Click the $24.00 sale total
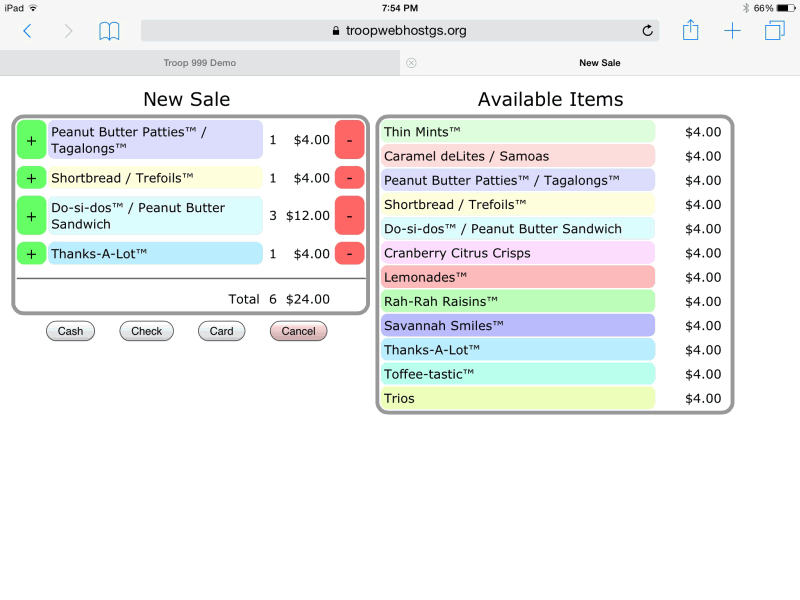The height and width of the screenshot is (600, 800). pyautogui.click(x=308, y=299)
